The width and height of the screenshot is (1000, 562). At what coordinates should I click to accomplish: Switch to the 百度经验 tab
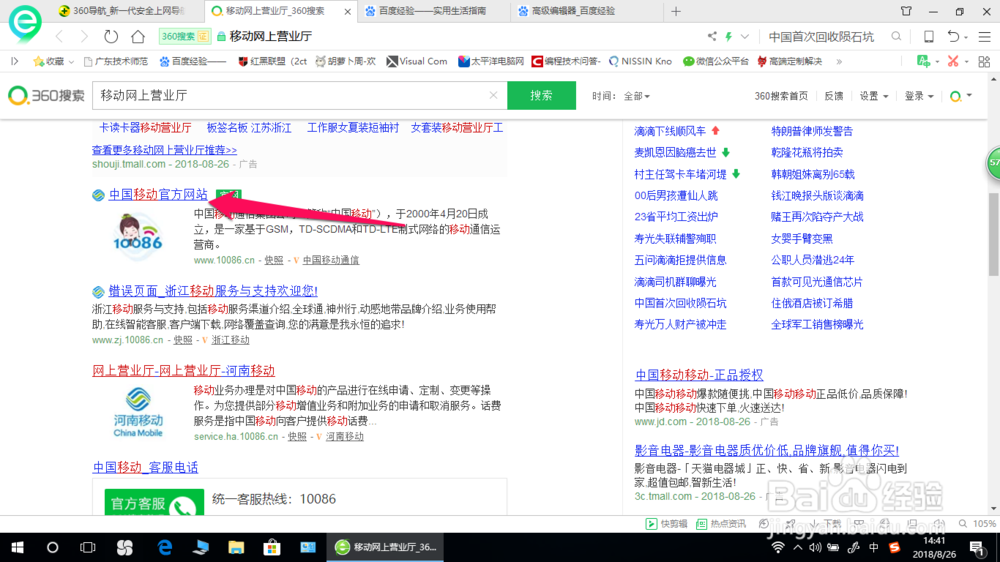click(x=434, y=11)
